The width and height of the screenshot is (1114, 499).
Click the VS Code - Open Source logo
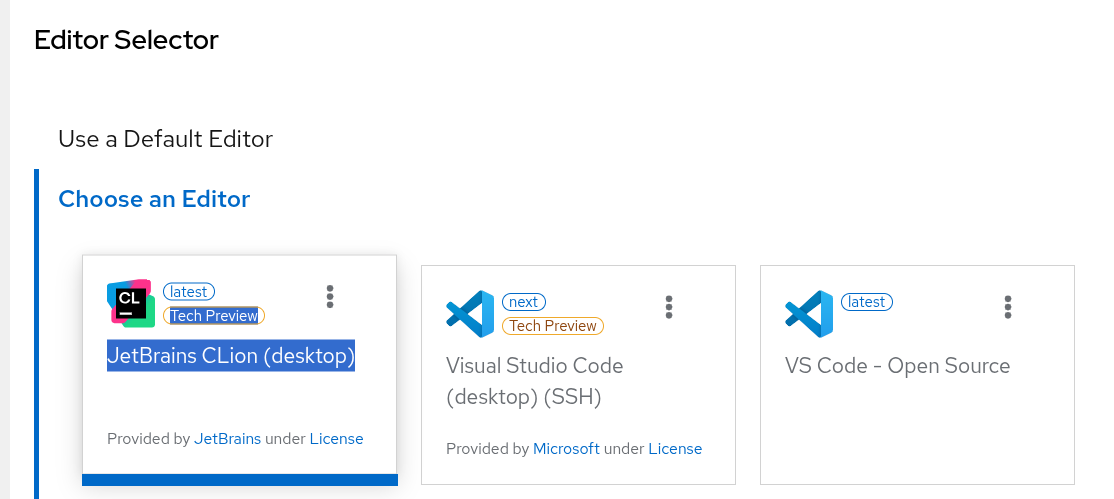click(x=809, y=314)
